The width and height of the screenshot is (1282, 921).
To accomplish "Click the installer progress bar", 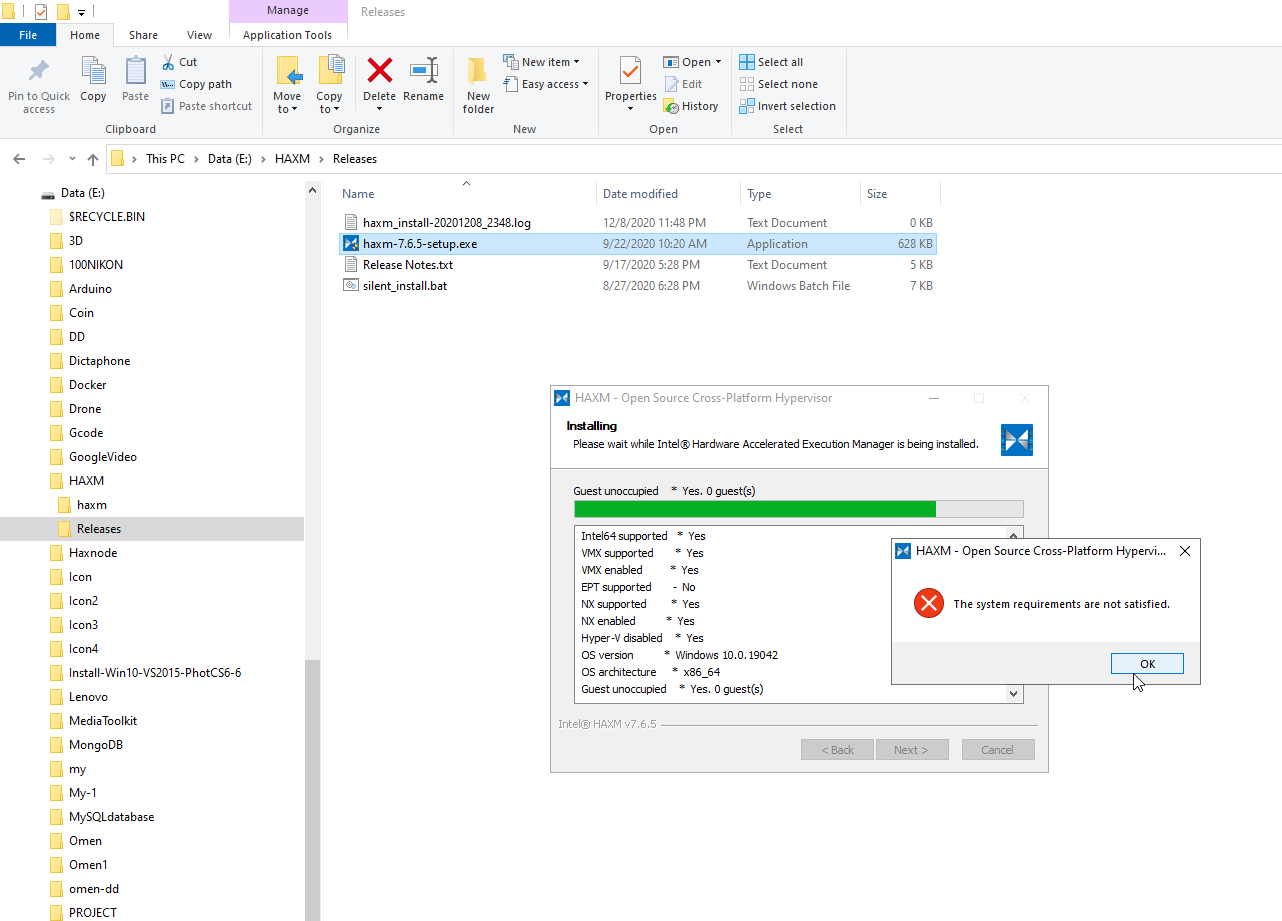I will (798, 509).
